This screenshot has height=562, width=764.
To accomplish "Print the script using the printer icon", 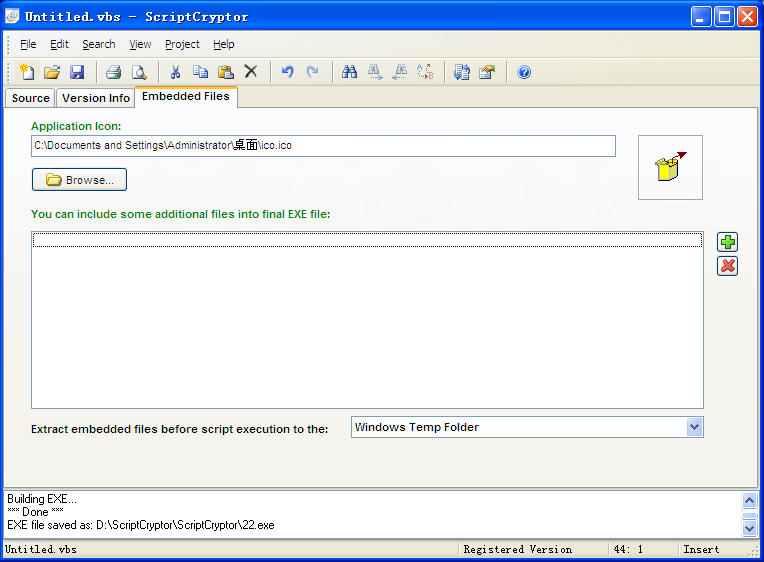I will pyautogui.click(x=114, y=72).
